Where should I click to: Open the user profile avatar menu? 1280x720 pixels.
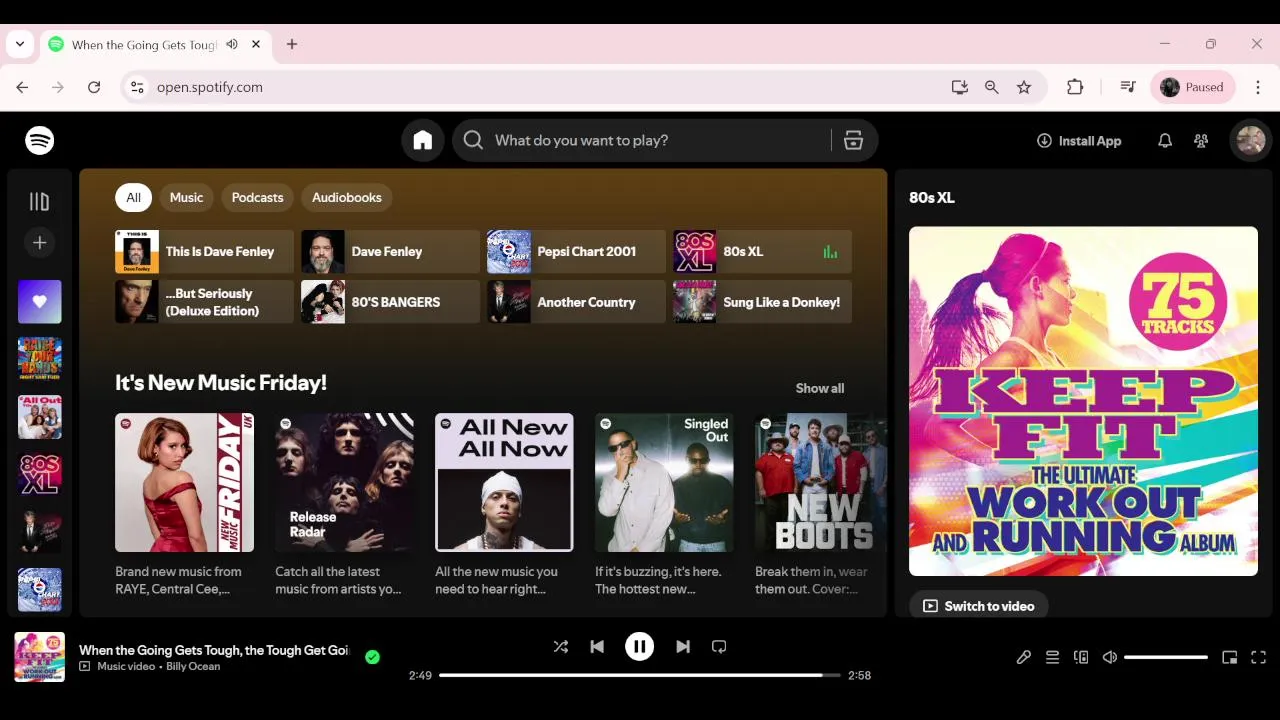(1251, 141)
